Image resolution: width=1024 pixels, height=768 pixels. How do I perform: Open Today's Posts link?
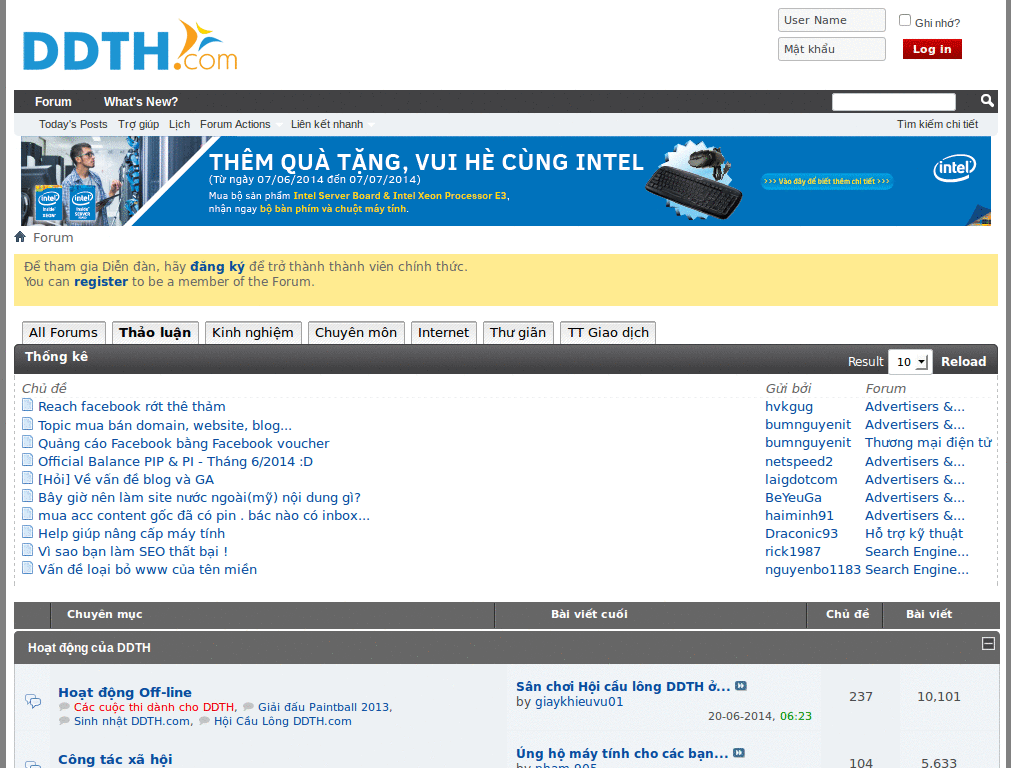click(73, 124)
